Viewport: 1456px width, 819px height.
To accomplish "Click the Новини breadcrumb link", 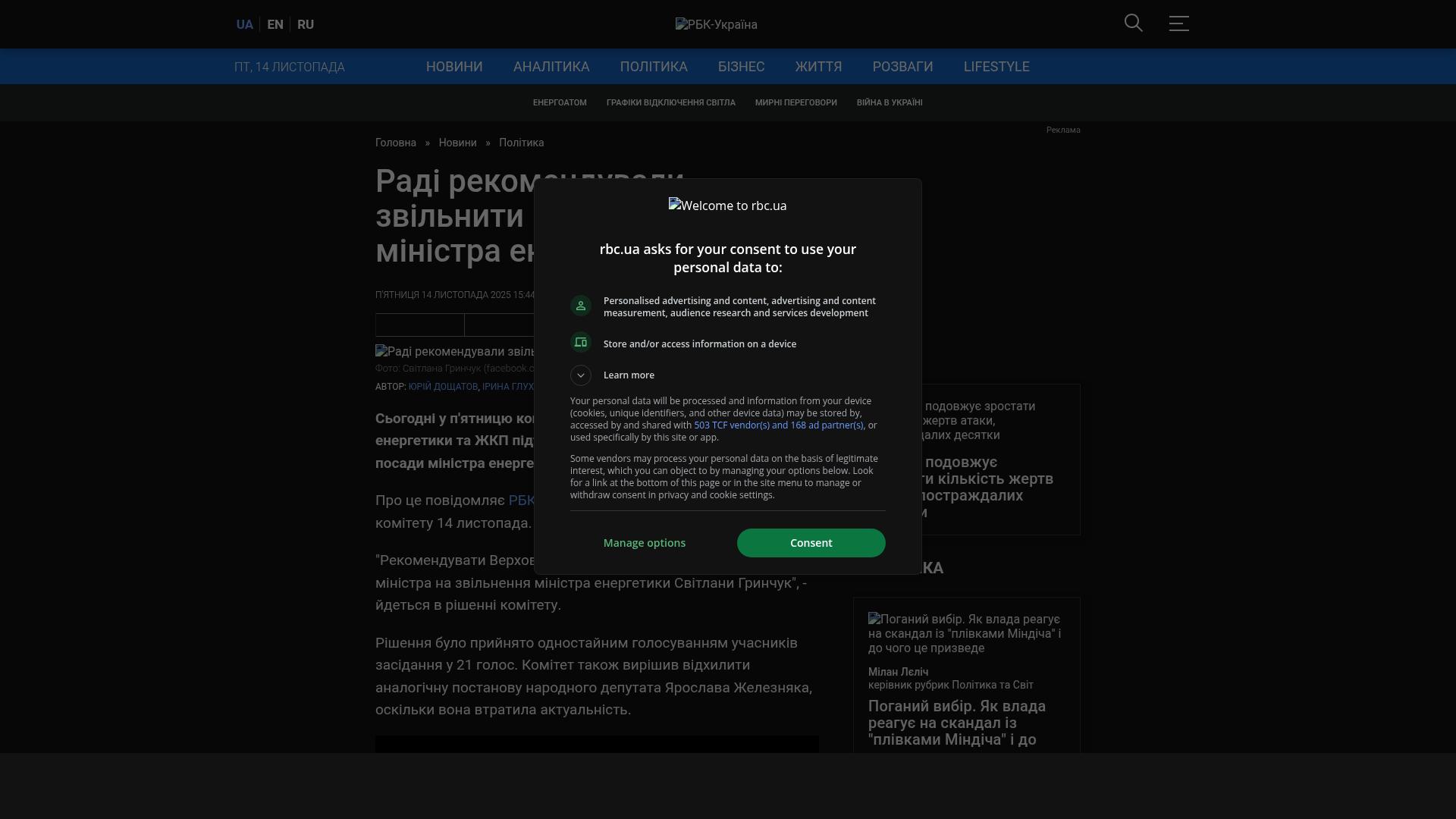I will click(x=457, y=143).
